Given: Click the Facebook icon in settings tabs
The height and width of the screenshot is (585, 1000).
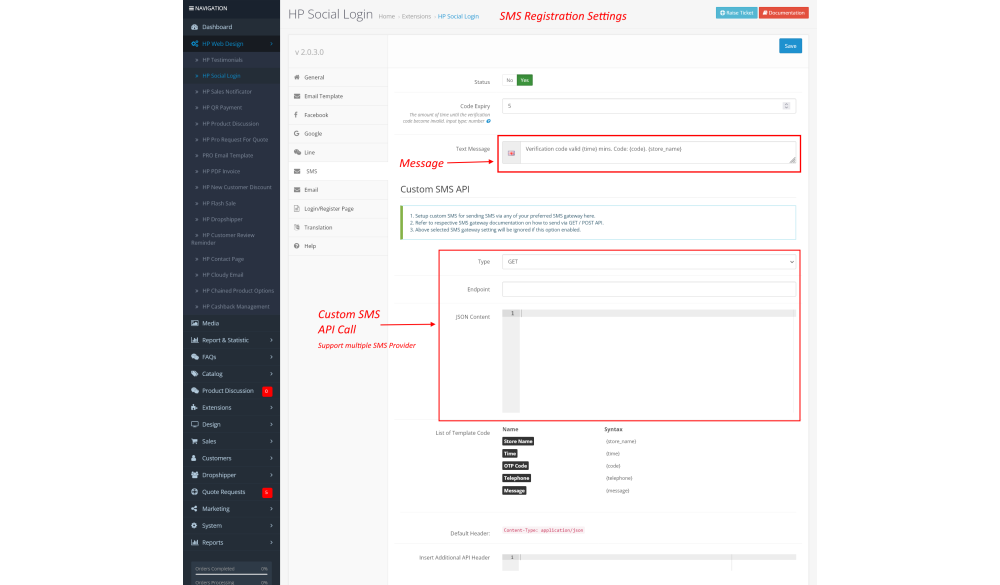Looking at the screenshot, I should [296, 115].
